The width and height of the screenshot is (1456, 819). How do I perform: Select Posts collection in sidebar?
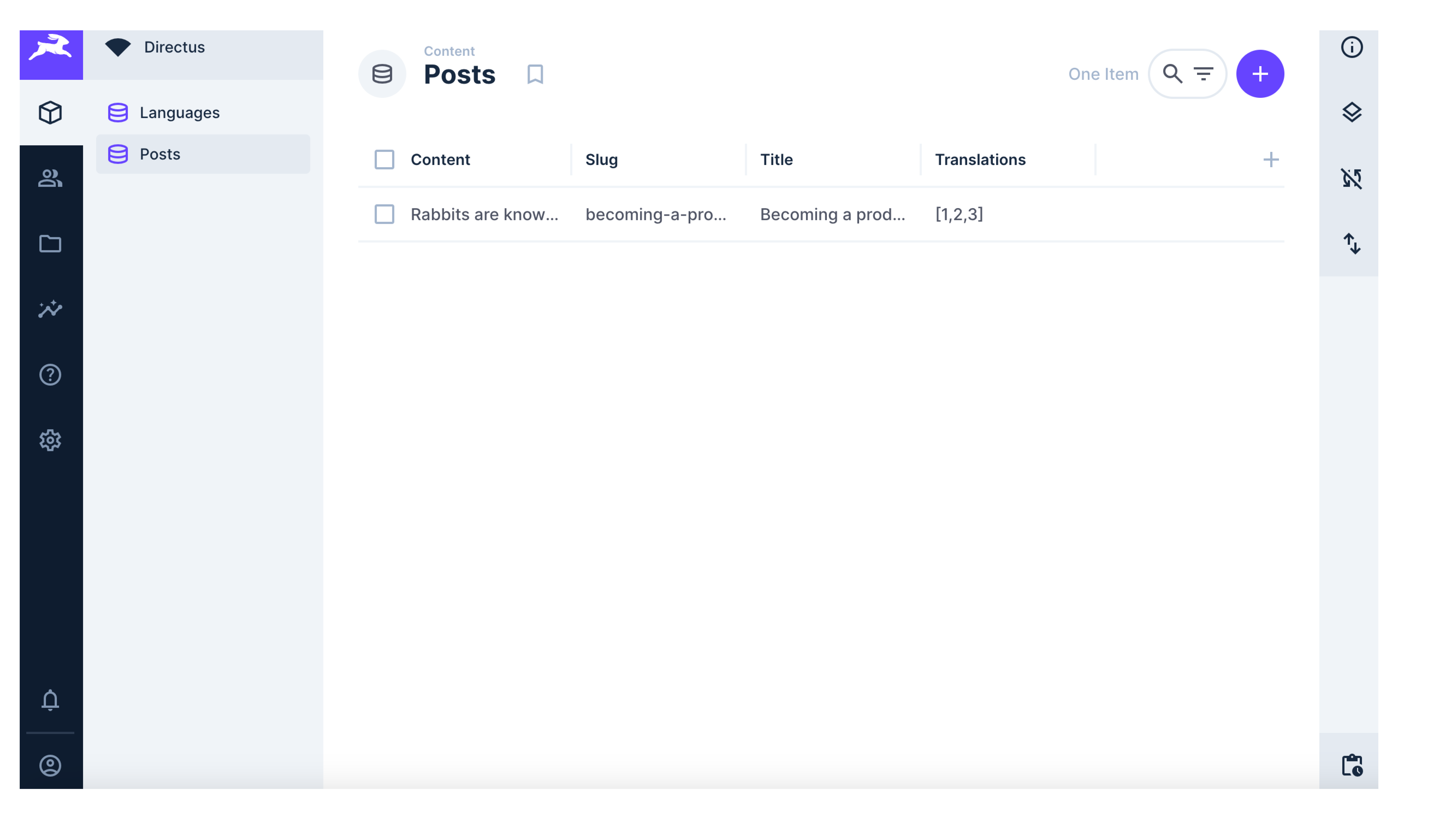point(160,154)
